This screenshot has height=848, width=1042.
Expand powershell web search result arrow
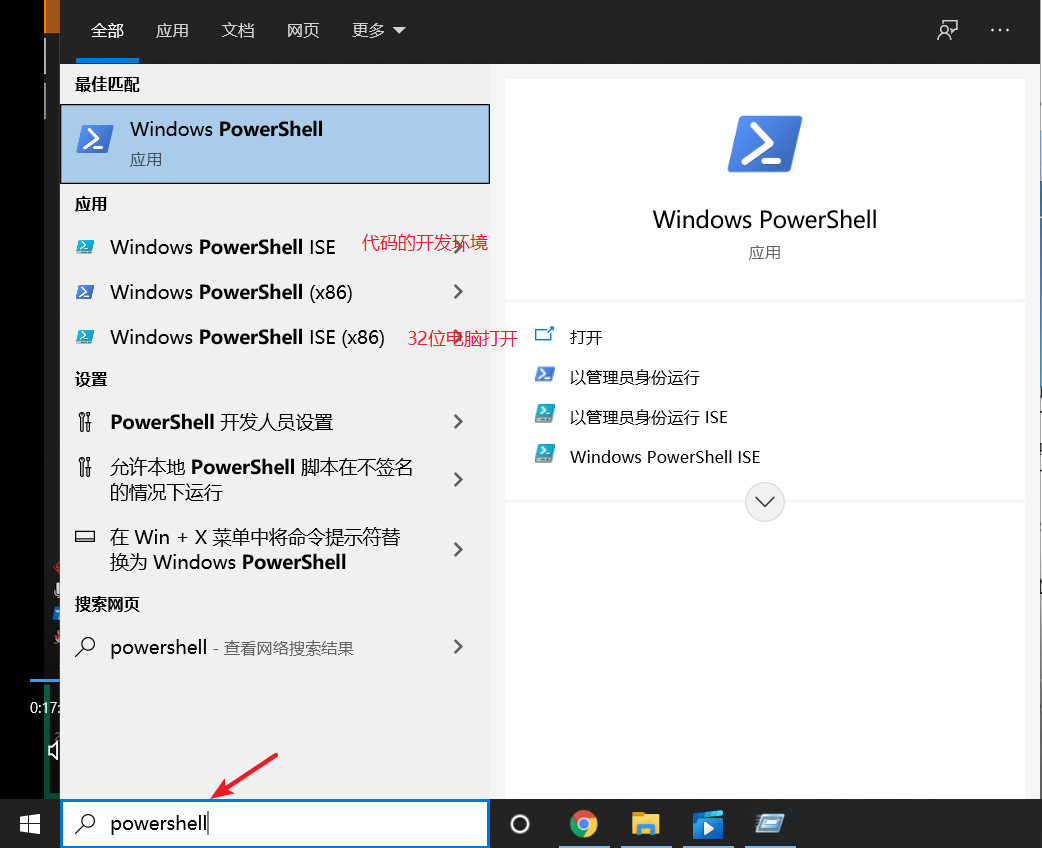pos(458,647)
